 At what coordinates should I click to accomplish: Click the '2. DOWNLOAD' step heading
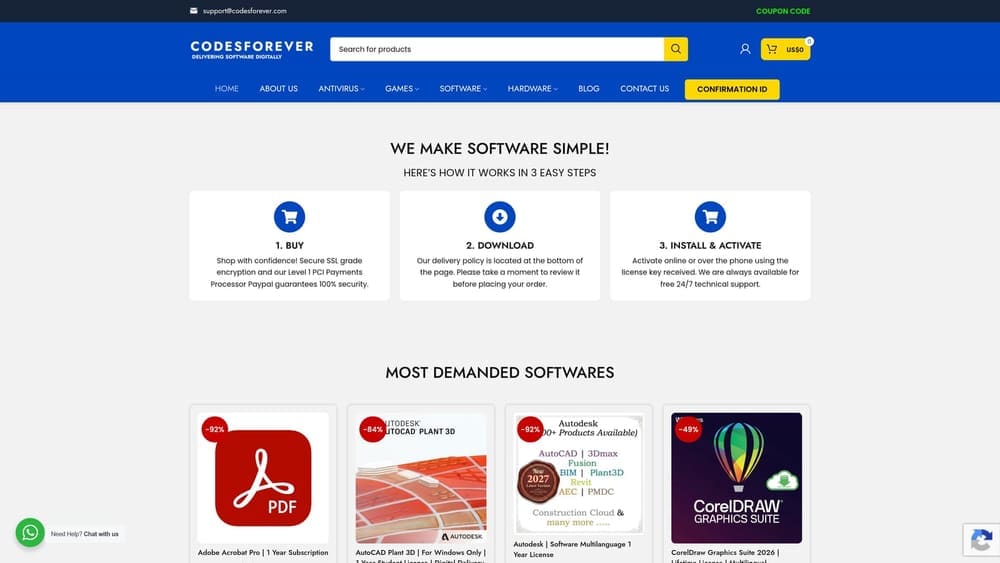pos(500,245)
